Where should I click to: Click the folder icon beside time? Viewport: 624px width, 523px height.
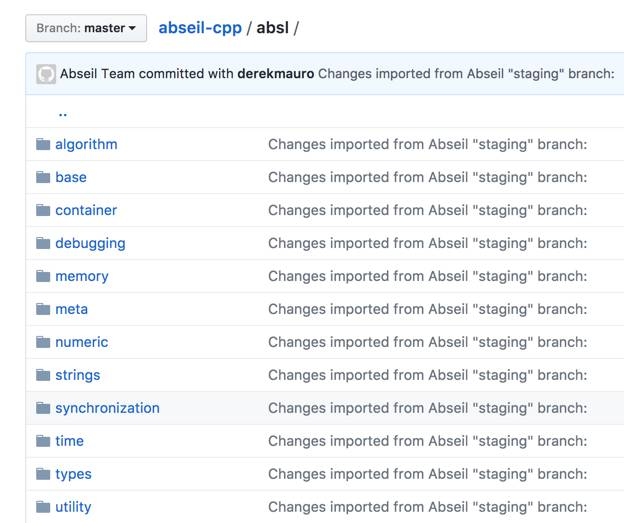(x=43, y=441)
